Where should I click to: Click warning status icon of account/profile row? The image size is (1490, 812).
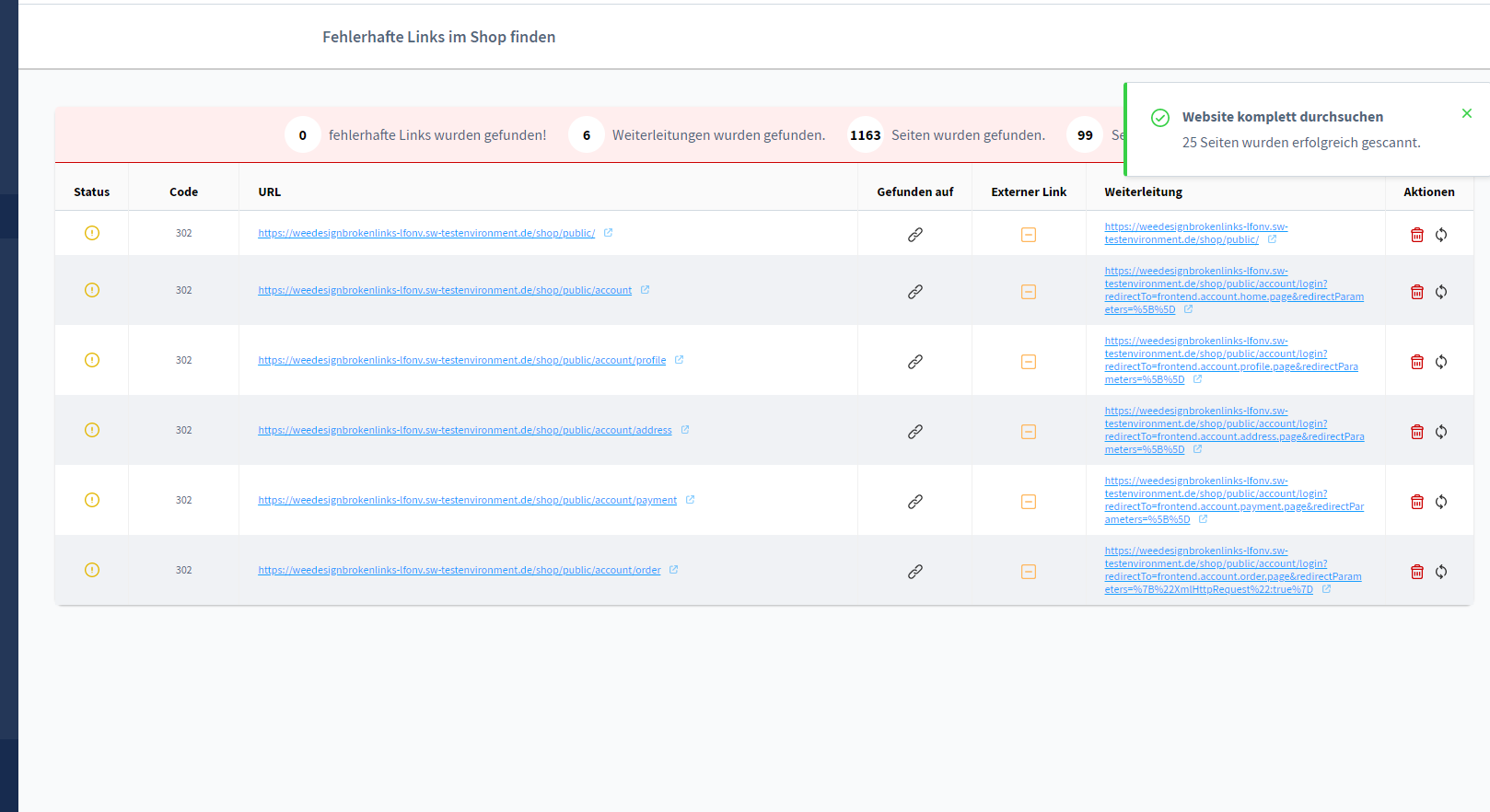(92, 360)
